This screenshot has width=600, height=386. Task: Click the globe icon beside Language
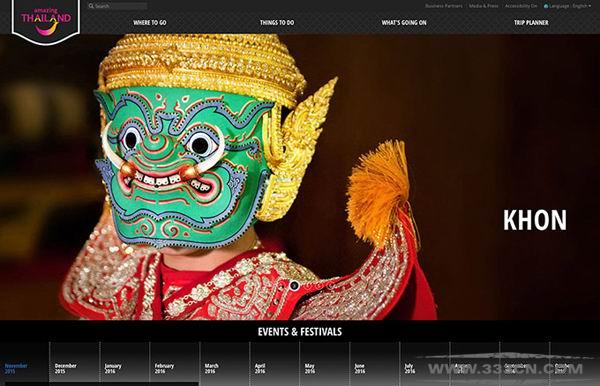[546, 6]
